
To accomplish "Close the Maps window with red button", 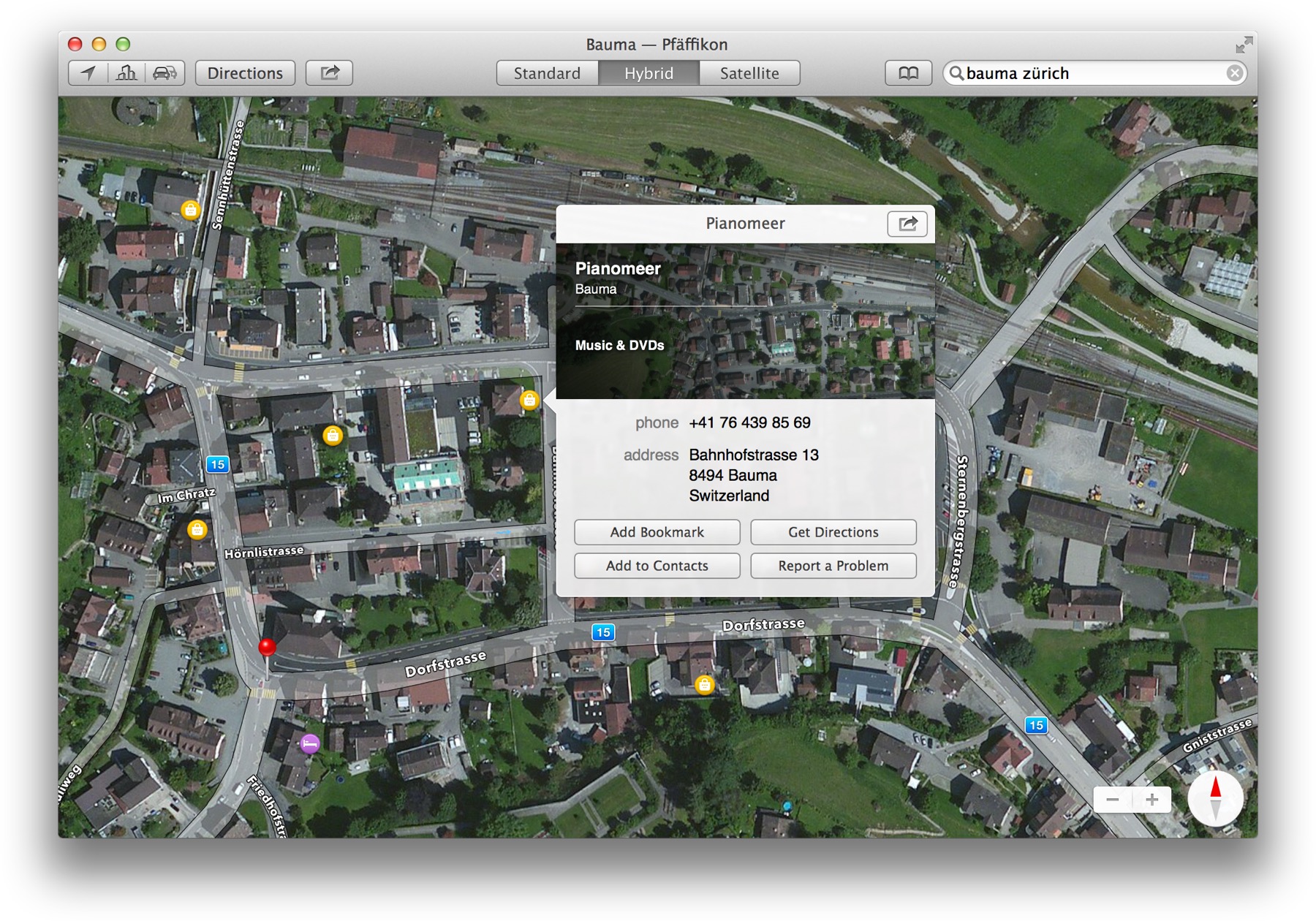I will pyautogui.click(x=75, y=44).
